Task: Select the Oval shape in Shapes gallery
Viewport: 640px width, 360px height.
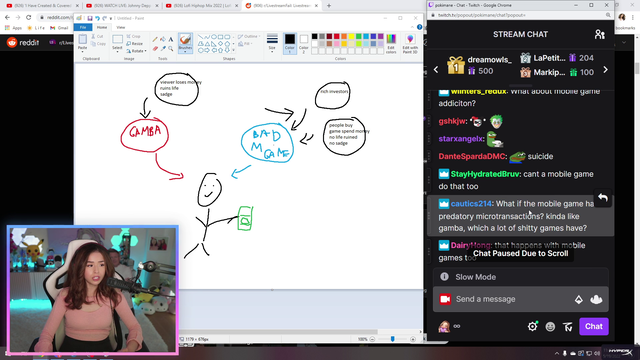Action: (214, 37)
